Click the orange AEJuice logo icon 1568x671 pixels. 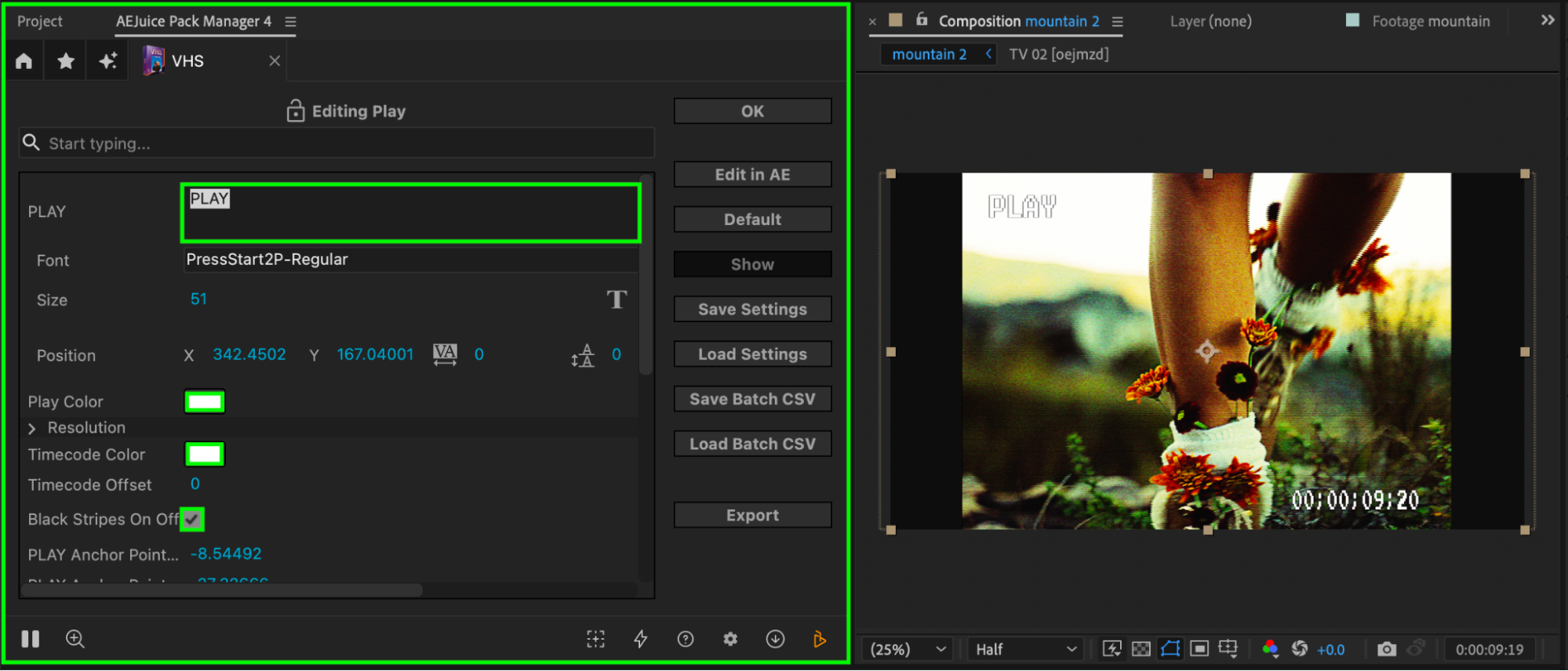(820, 640)
